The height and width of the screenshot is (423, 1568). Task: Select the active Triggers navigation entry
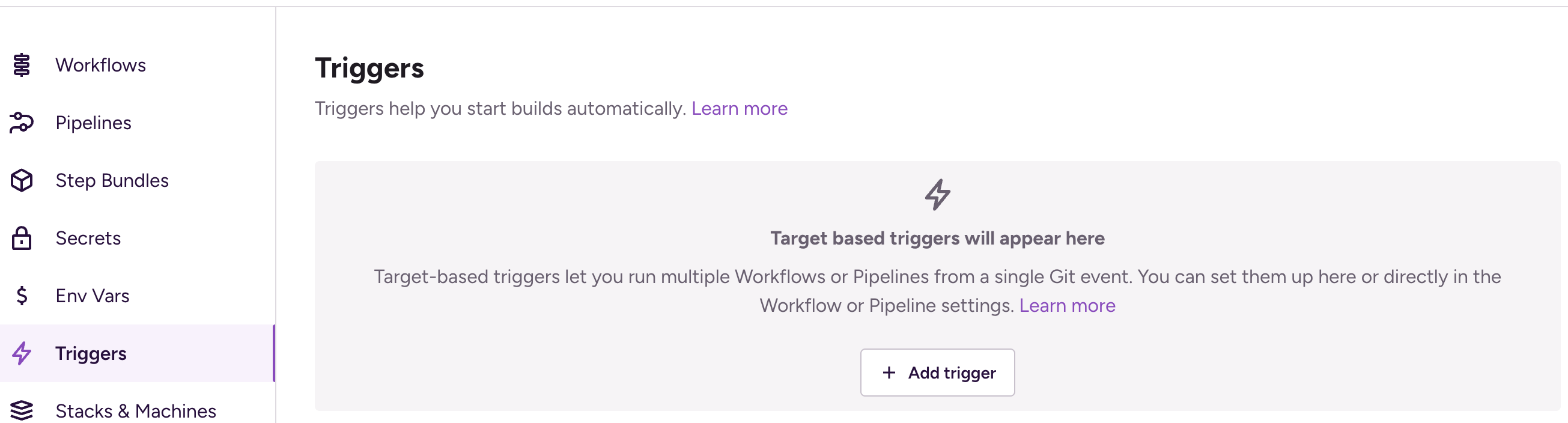click(91, 353)
